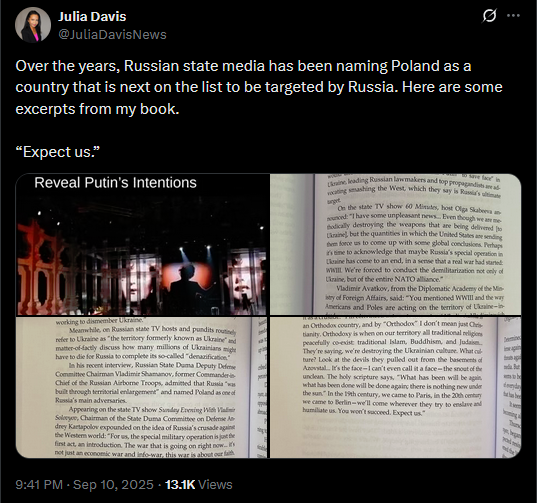Viewport: 537px width, 503px height.
Task: Click the Grok circle-slash icon
Action: (x=489, y=15)
